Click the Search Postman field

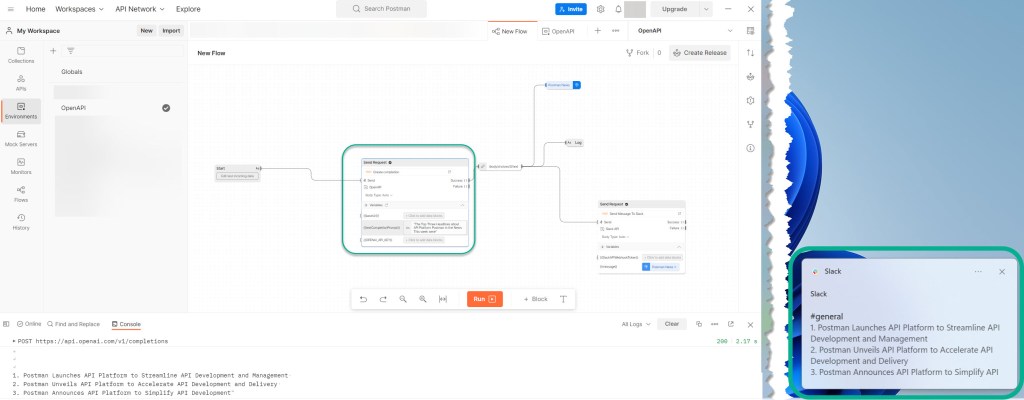[393, 9]
